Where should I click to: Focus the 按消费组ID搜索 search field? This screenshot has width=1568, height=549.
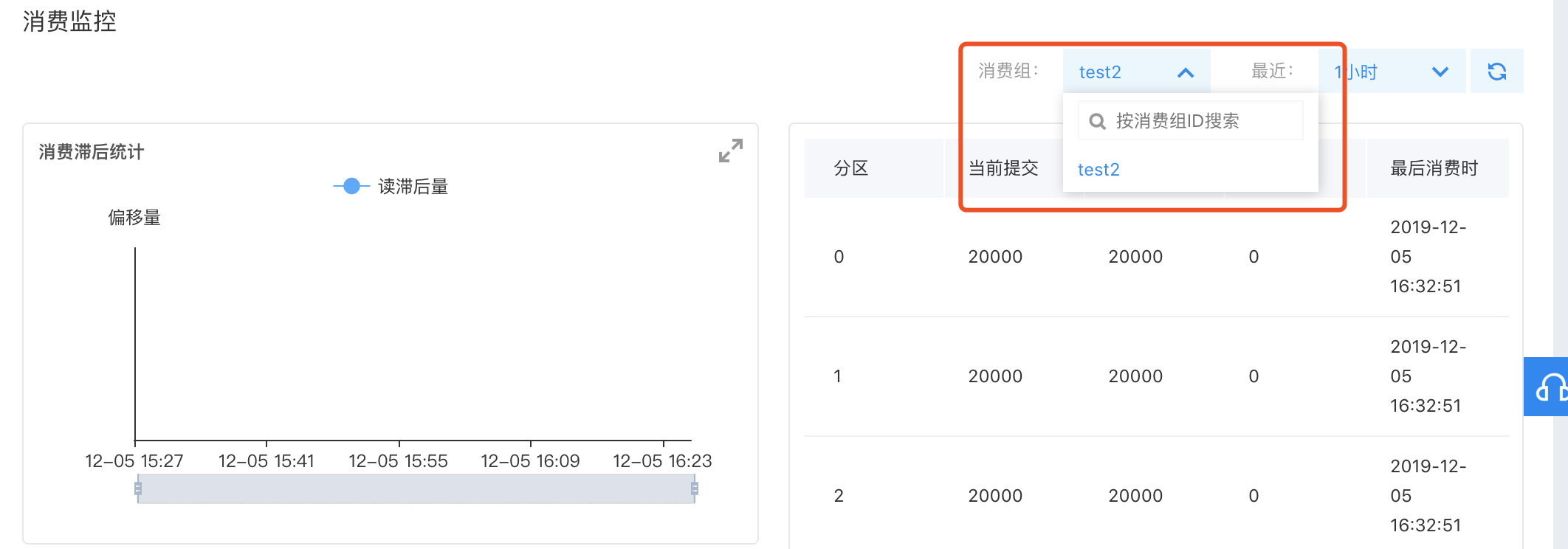[x=1203, y=121]
